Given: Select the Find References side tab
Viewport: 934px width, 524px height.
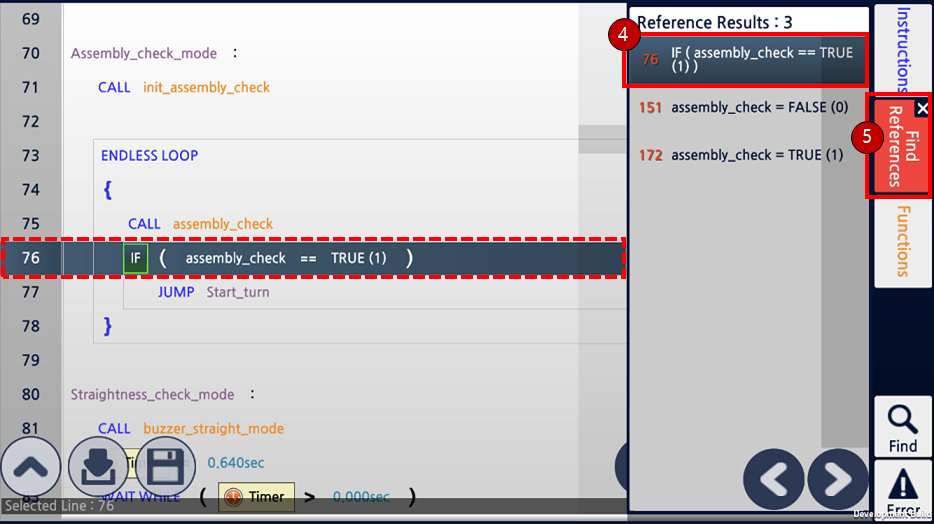Looking at the screenshot, I should pos(899,146).
